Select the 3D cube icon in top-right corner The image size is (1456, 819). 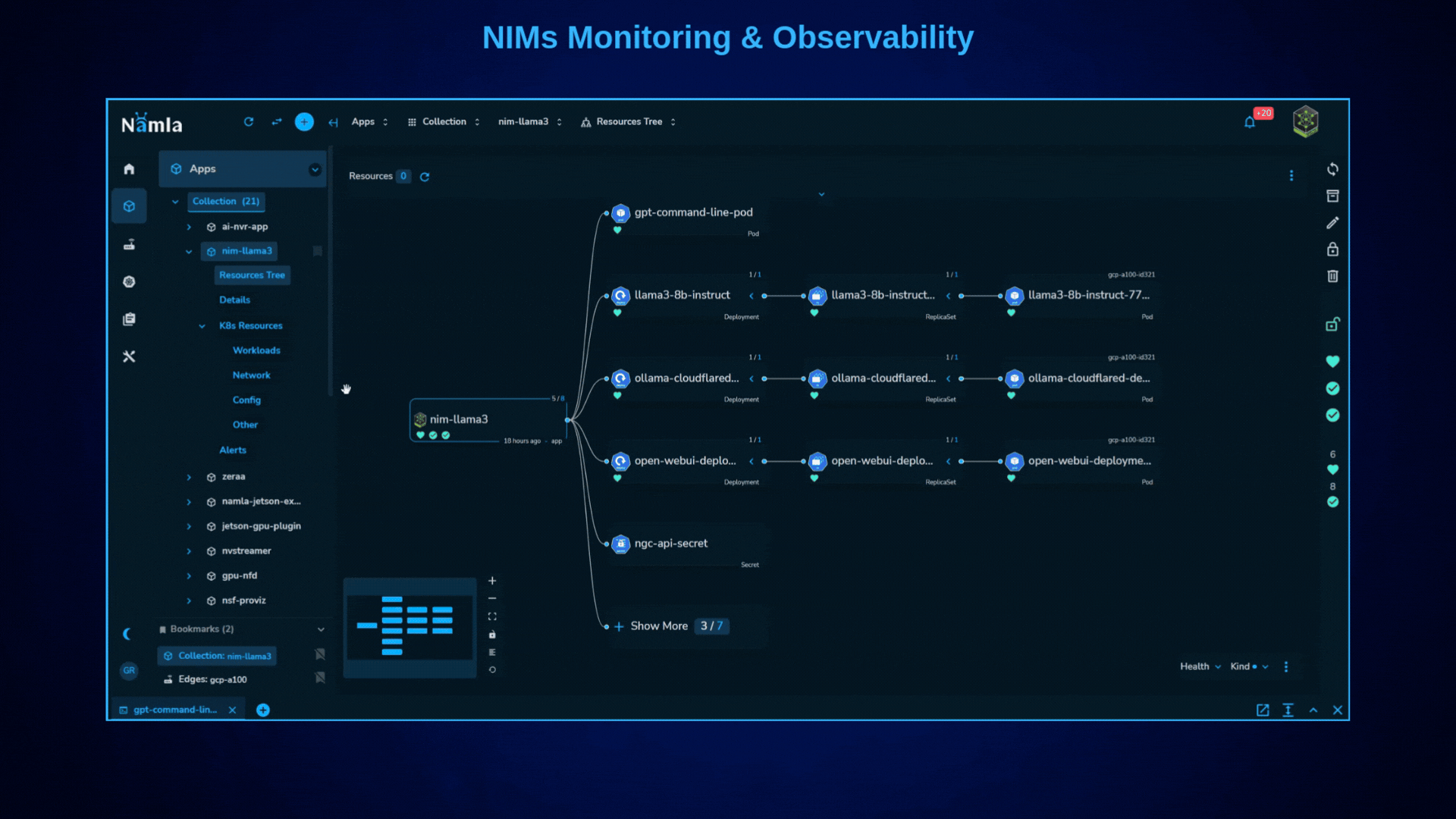point(1306,122)
